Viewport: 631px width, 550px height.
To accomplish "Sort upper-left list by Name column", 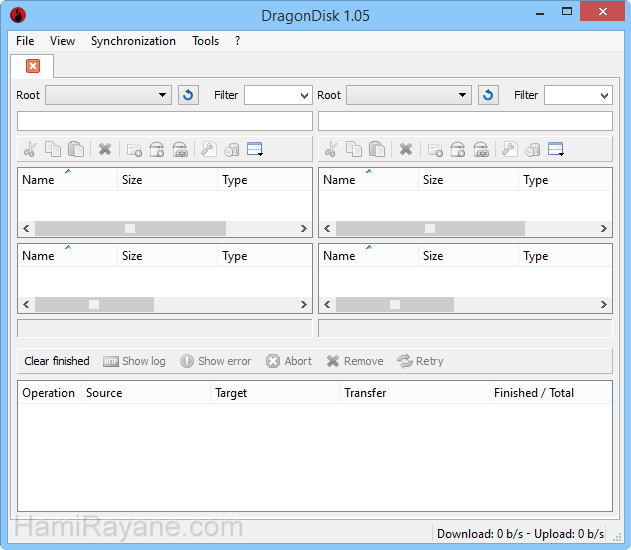I will (x=68, y=179).
